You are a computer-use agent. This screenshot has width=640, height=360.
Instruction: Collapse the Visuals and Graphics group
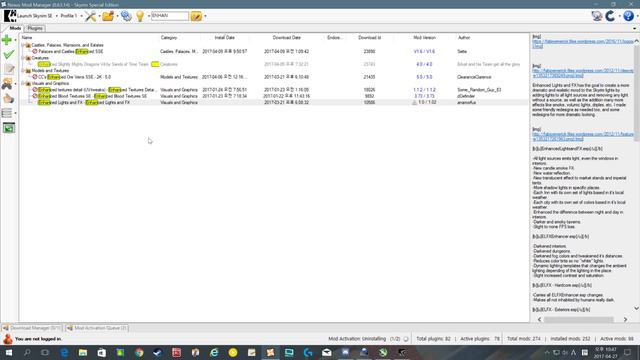(23, 83)
